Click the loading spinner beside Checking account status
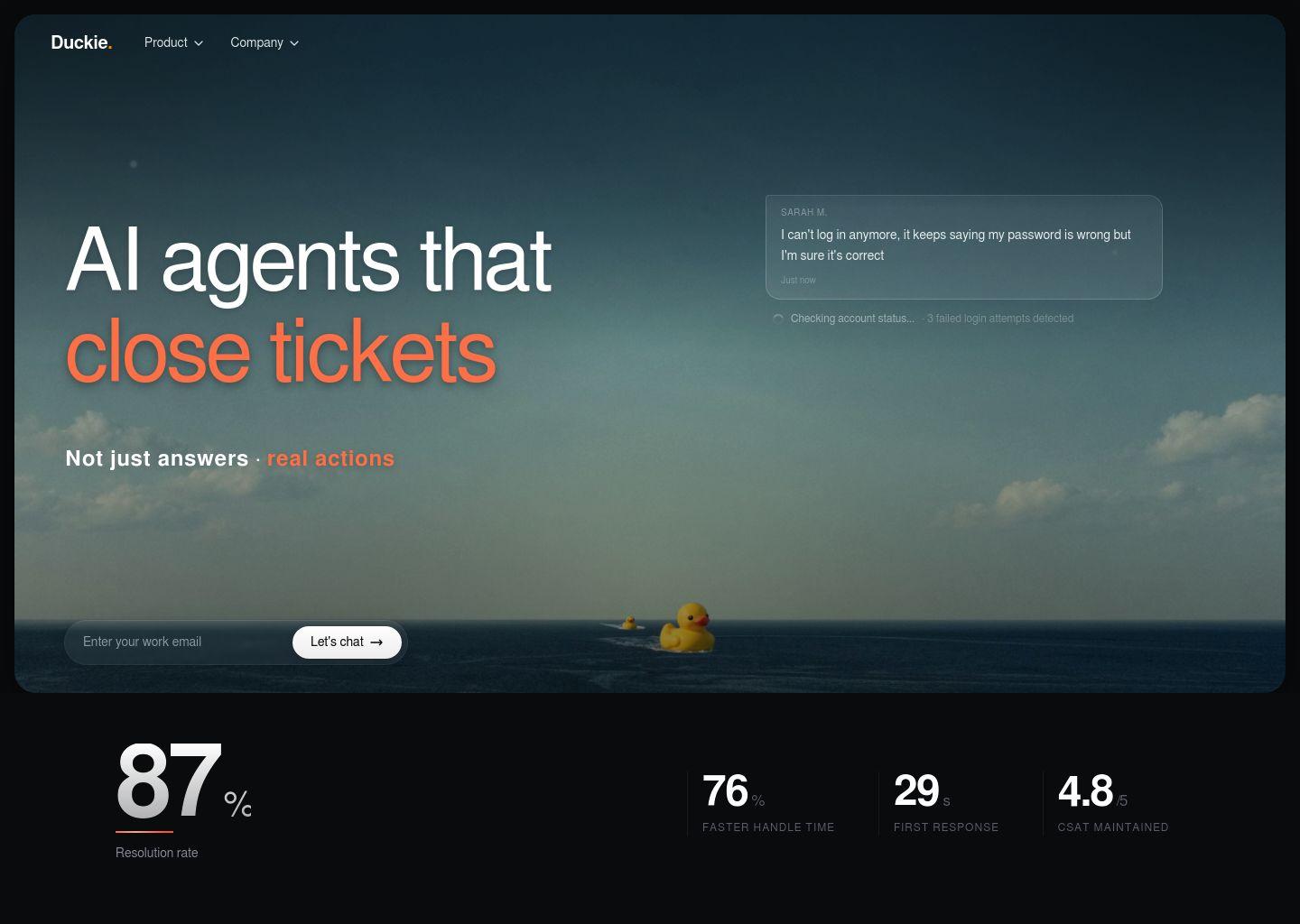1300x924 pixels. pos(778,319)
